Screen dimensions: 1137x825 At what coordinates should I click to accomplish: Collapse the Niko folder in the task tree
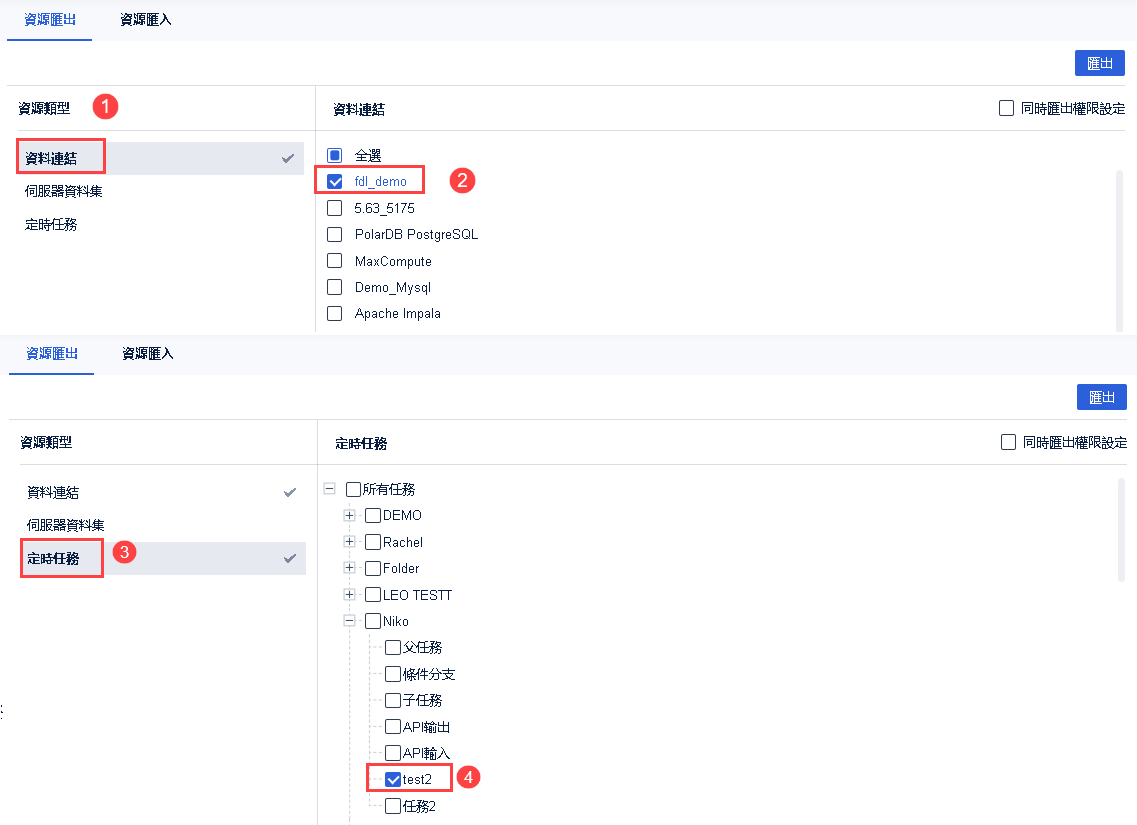click(349, 621)
